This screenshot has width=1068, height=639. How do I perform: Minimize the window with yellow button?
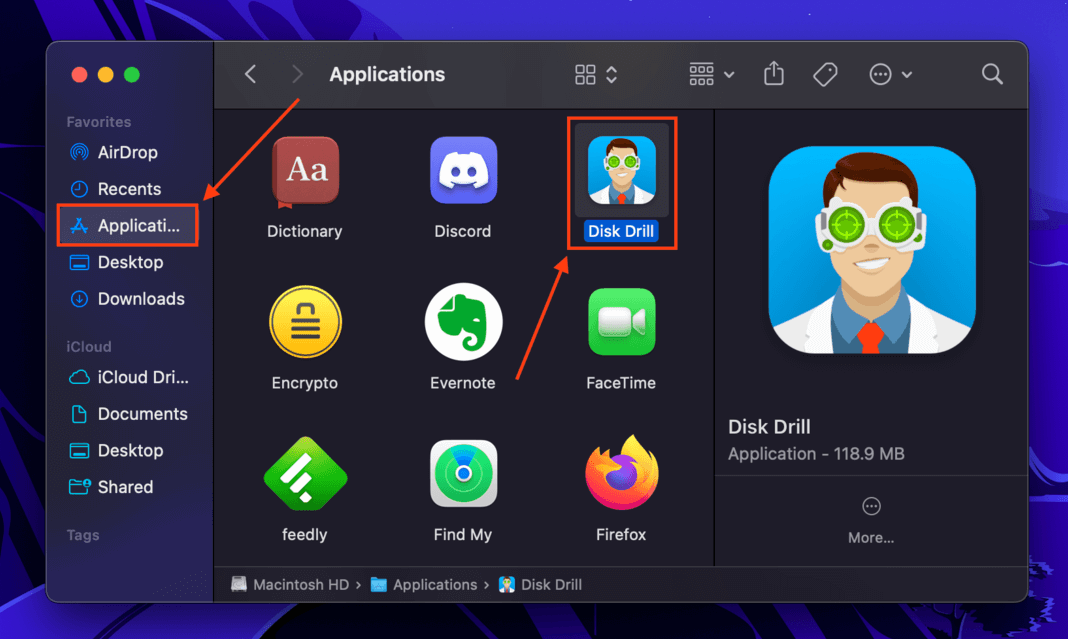pyautogui.click(x=106, y=74)
